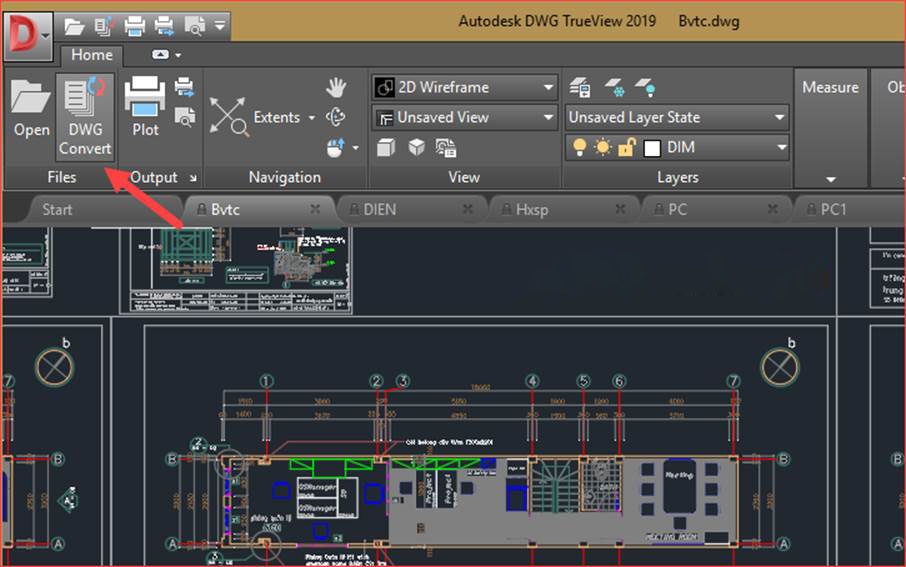
Task: Click the View panel title
Action: tap(464, 177)
